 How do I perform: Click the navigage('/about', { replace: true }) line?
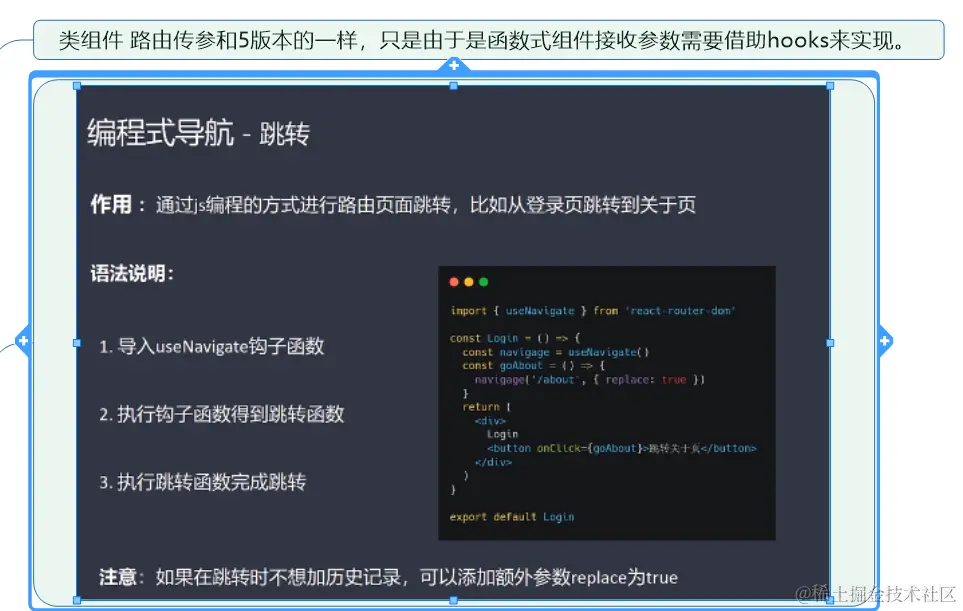click(589, 379)
